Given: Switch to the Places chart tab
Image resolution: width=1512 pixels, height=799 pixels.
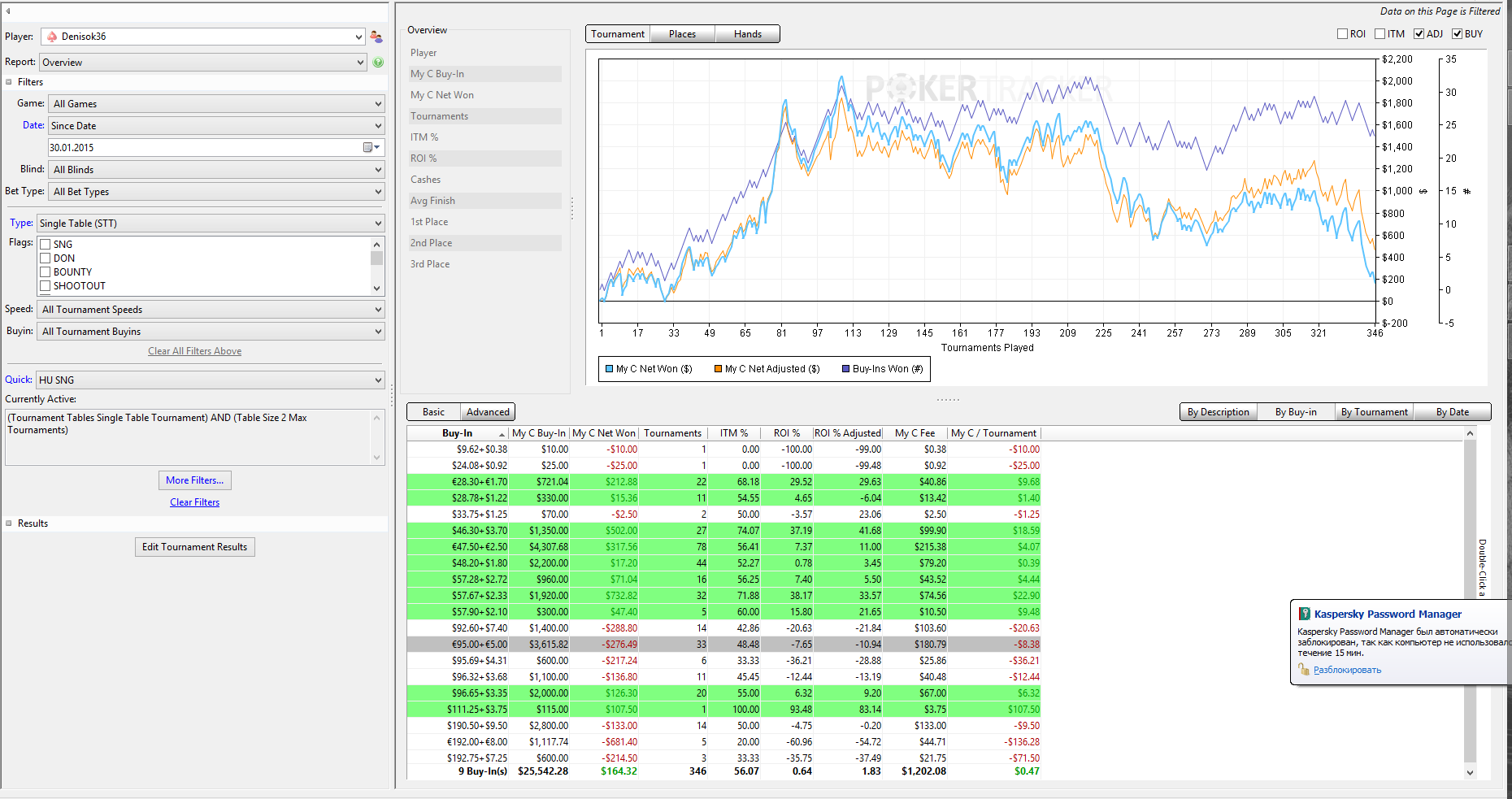Looking at the screenshot, I should 683,34.
